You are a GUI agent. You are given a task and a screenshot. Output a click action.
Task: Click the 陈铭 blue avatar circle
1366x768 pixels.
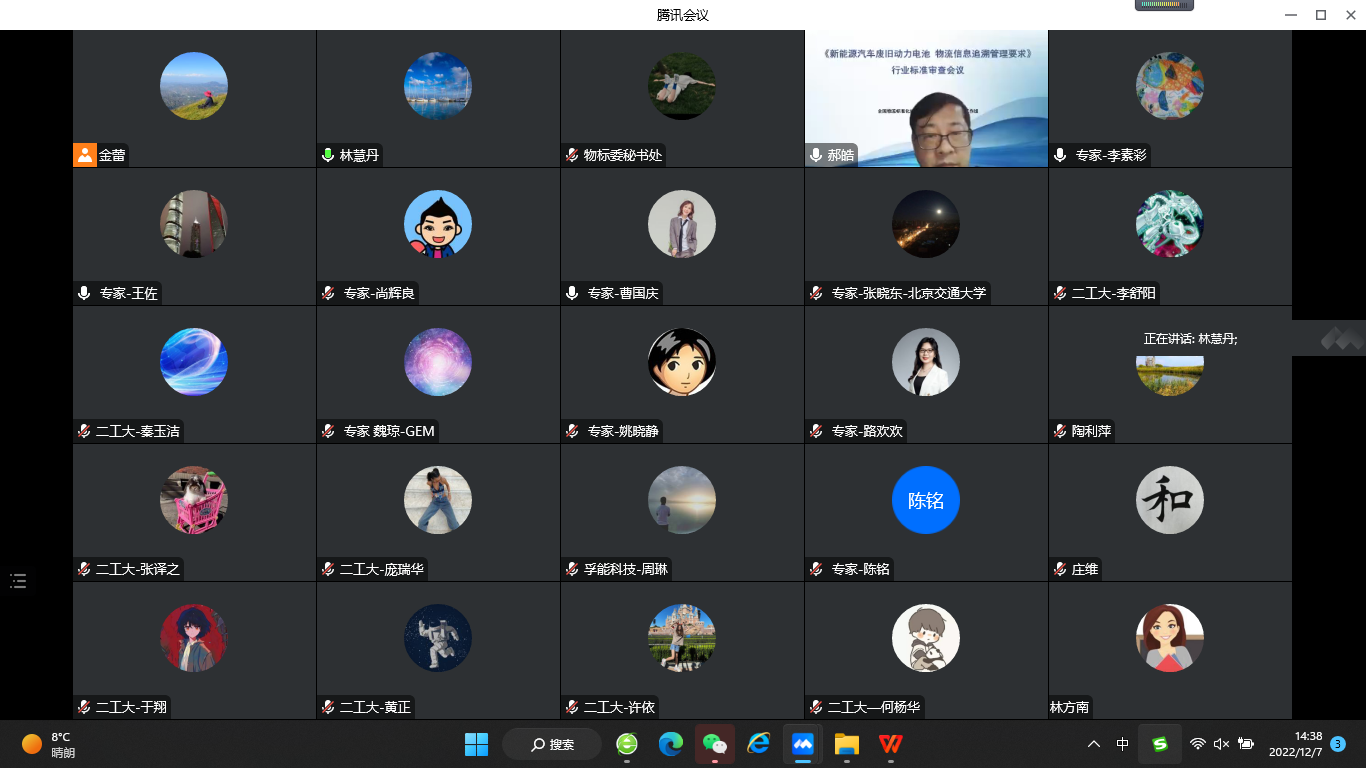tap(926, 500)
